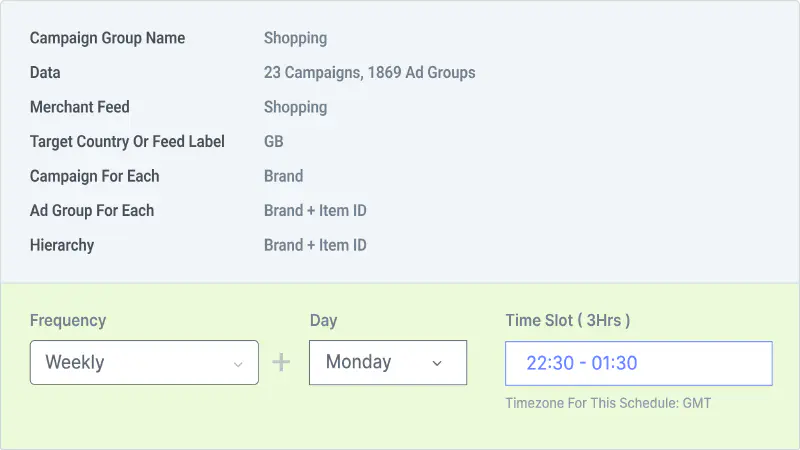This screenshot has width=800, height=450.
Task: Click the Ad Group Brand + Item ID value
Action: pos(315,211)
